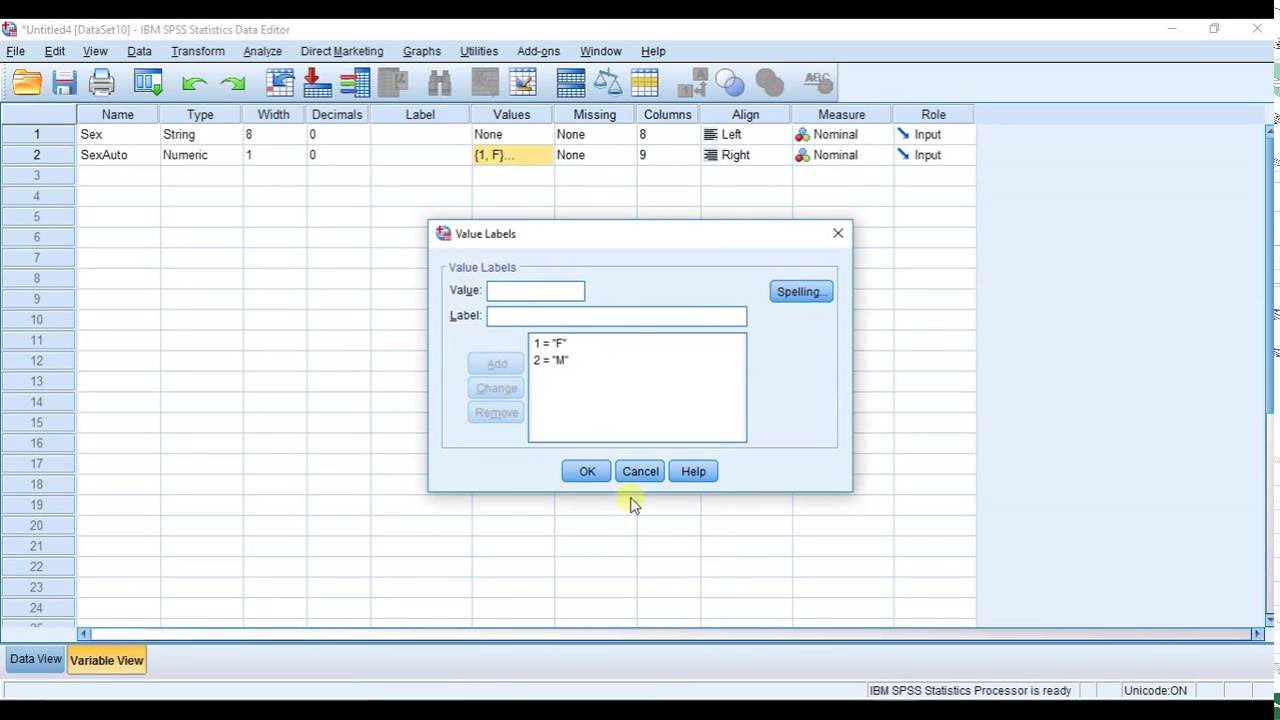Click the vertical scrollbar down arrow
Screen dimensions: 1280x720
coord(1271,619)
